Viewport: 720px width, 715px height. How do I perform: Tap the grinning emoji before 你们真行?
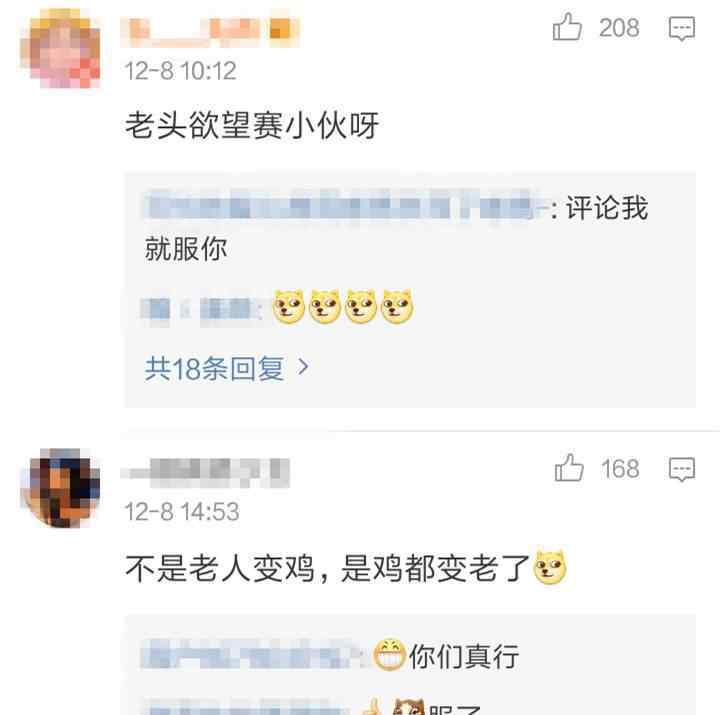389,654
